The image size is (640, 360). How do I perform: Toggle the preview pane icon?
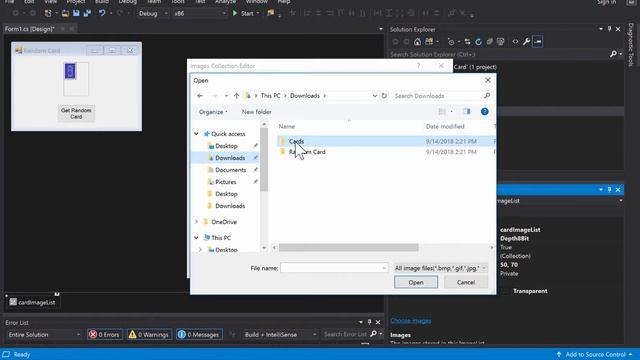coord(467,111)
